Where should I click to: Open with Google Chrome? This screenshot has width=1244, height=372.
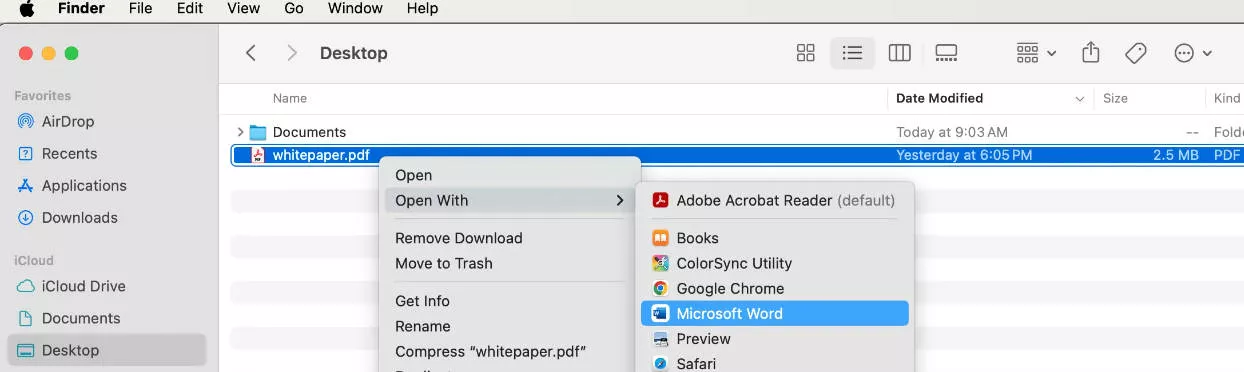(x=775, y=288)
